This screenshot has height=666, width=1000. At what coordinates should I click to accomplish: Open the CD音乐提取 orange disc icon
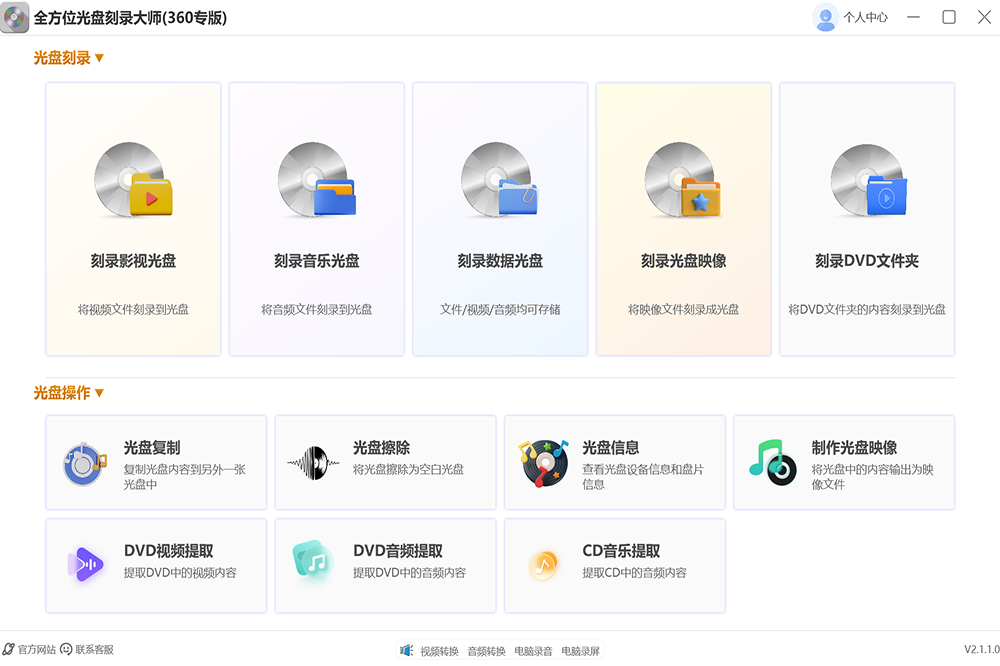tap(543, 566)
